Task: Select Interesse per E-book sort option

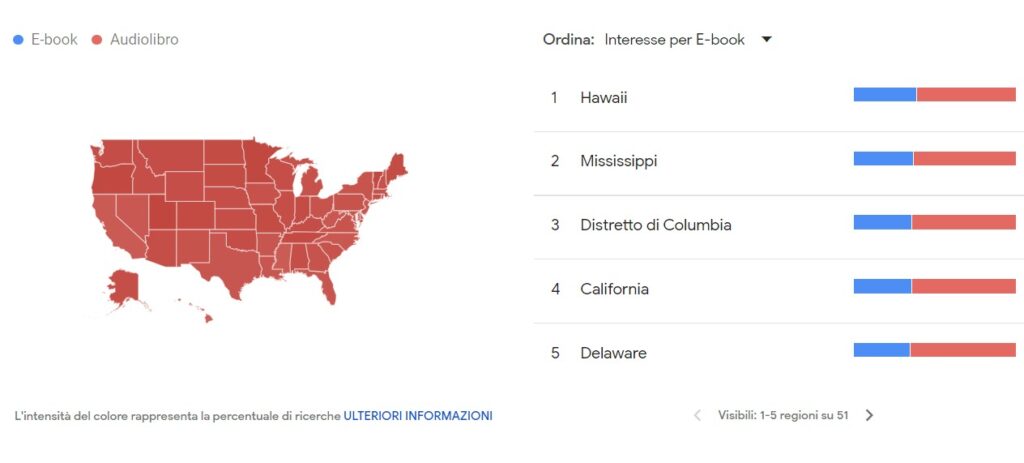Action: point(675,40)
